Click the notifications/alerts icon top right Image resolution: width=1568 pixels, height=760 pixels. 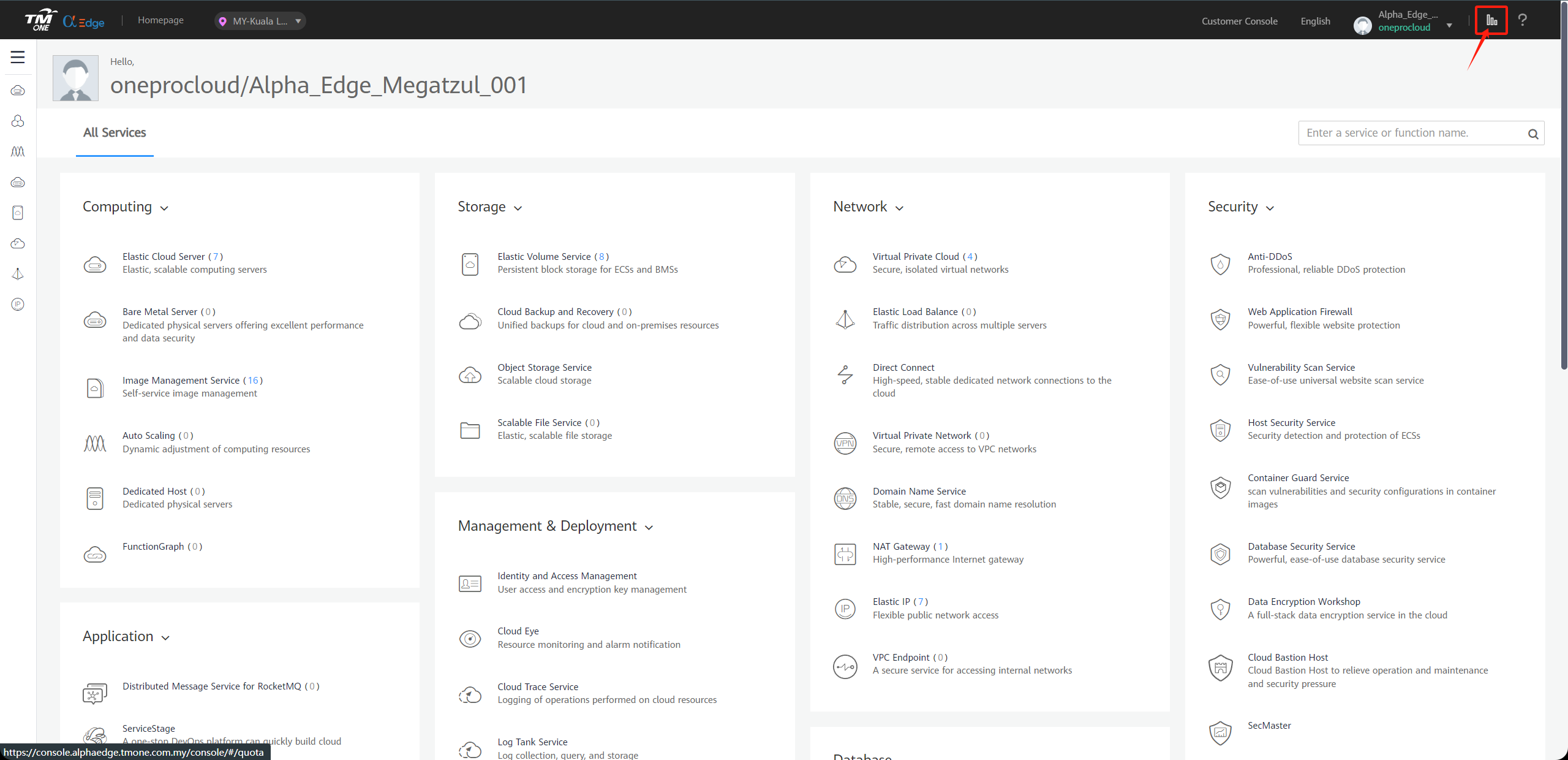tap(1491, 19)
